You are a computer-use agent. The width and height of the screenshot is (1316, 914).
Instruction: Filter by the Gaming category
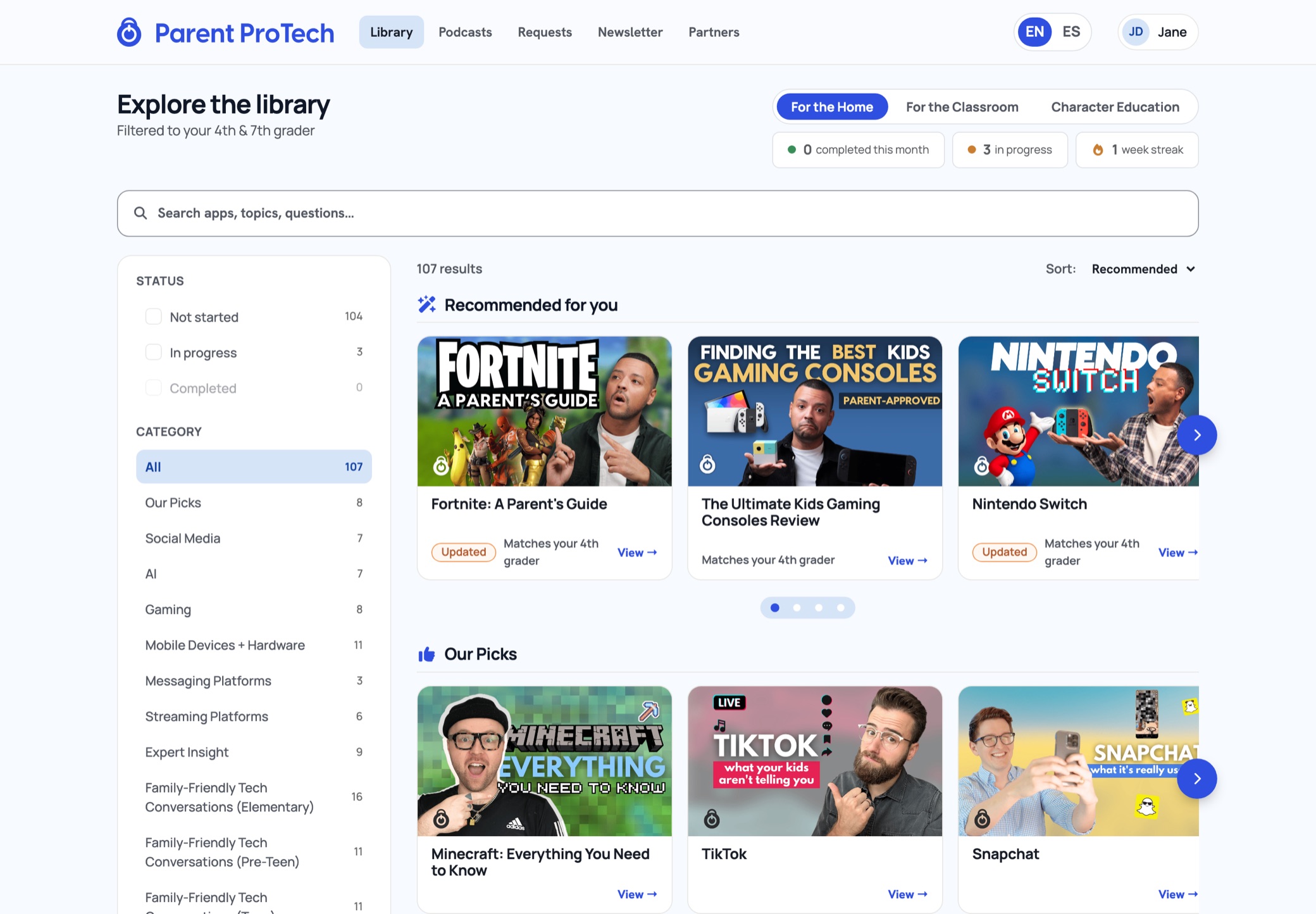(x=254, y=610)
